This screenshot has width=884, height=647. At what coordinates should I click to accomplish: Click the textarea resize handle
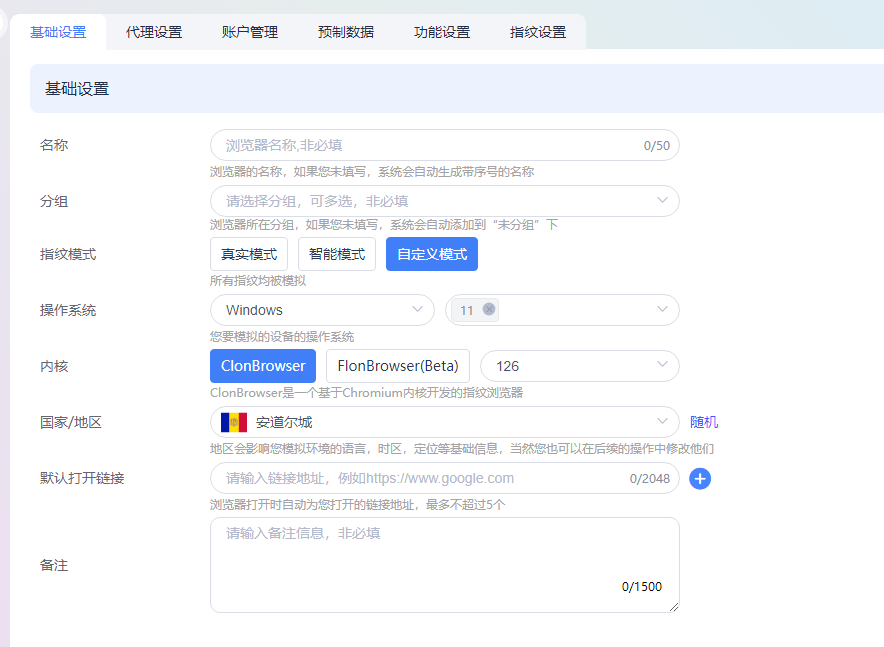674,607
